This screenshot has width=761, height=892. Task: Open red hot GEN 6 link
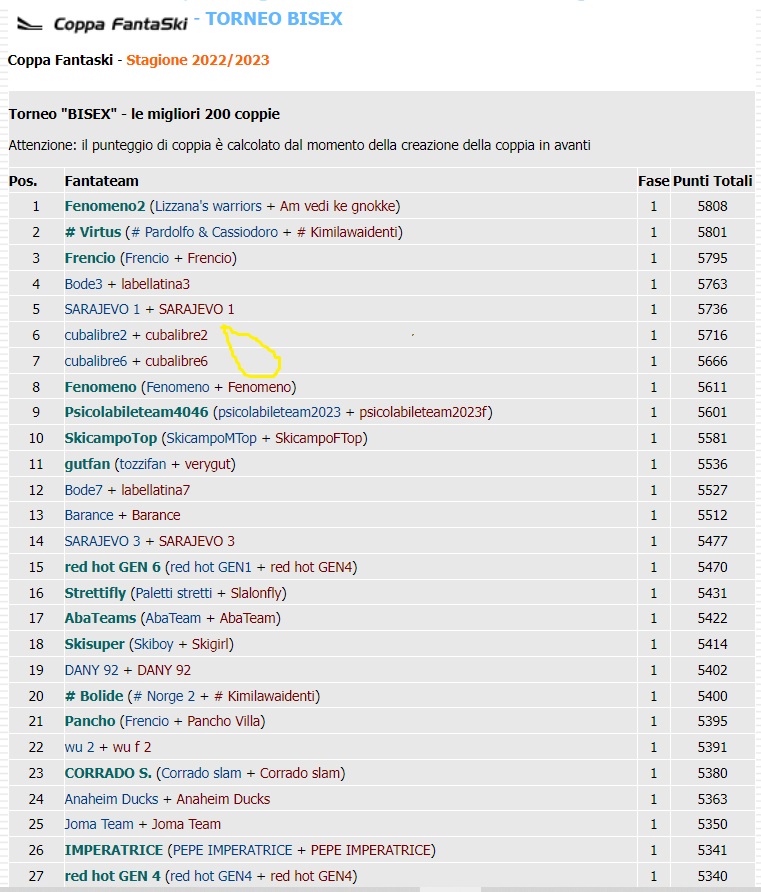pos(113,567)
